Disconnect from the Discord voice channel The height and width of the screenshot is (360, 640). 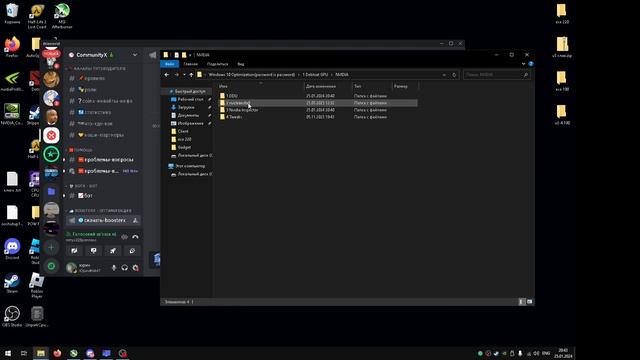pos(135,237)
